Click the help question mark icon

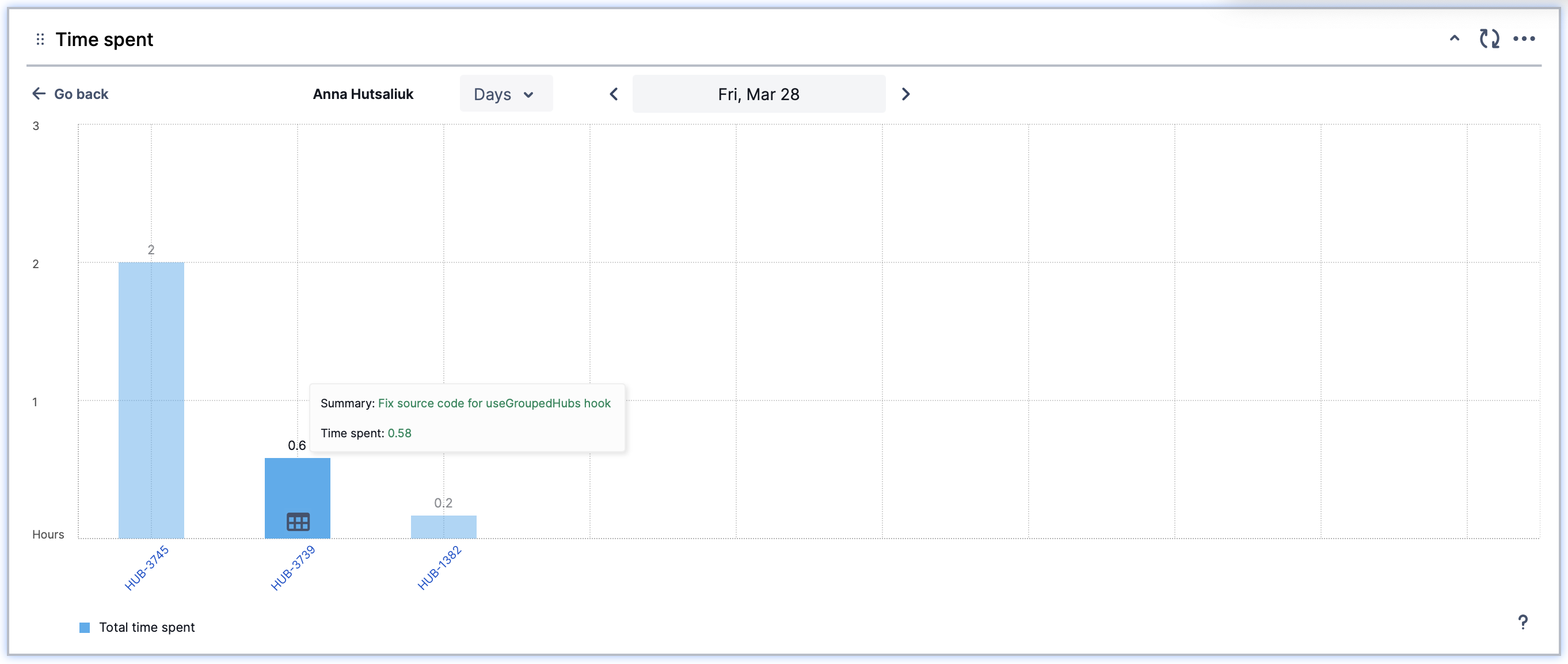point(1523,622)
